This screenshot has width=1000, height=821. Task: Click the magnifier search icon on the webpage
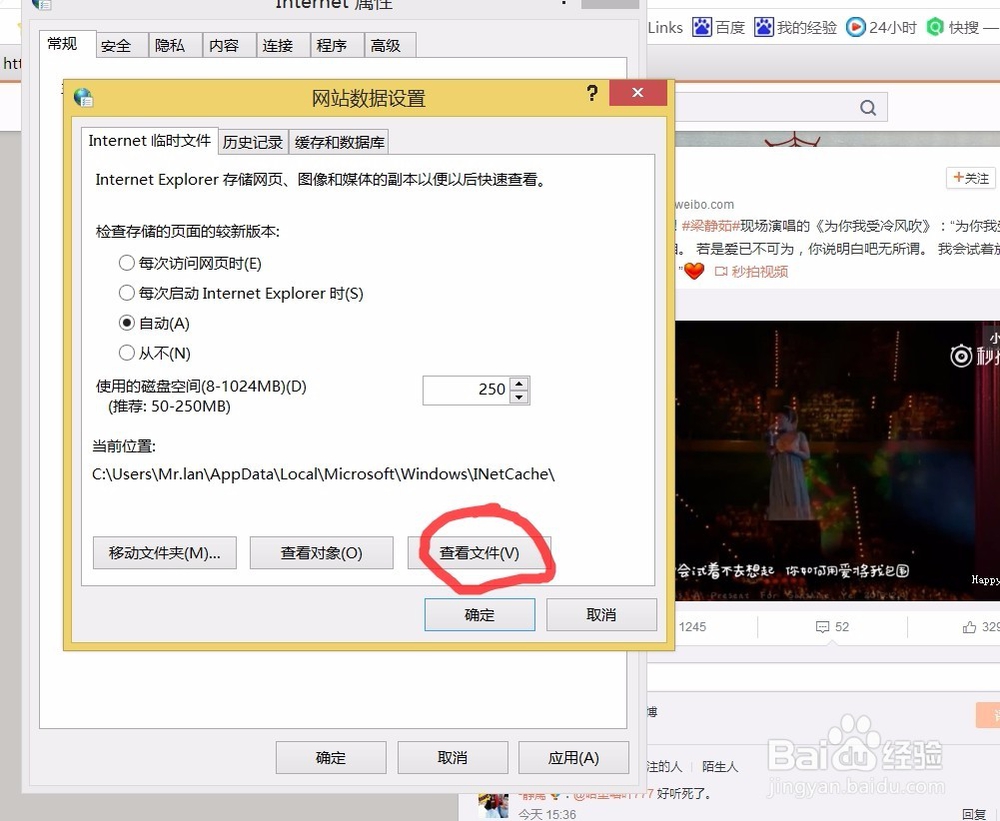click(x=866, y=106)
